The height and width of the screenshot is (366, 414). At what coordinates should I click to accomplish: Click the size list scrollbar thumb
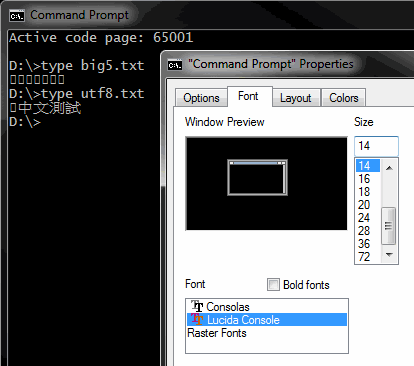pos(389,226)
